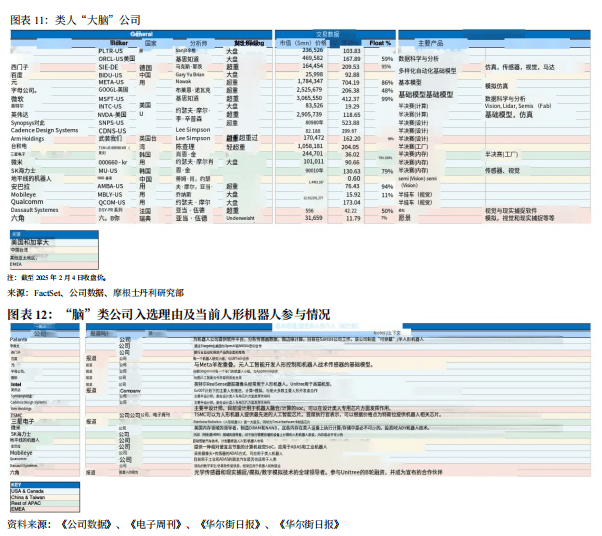The width and height of the screenshot is (602, 536).
Task: Click market cap value 1,784,347
Action: pyautogui.click(x=310, y=81)
